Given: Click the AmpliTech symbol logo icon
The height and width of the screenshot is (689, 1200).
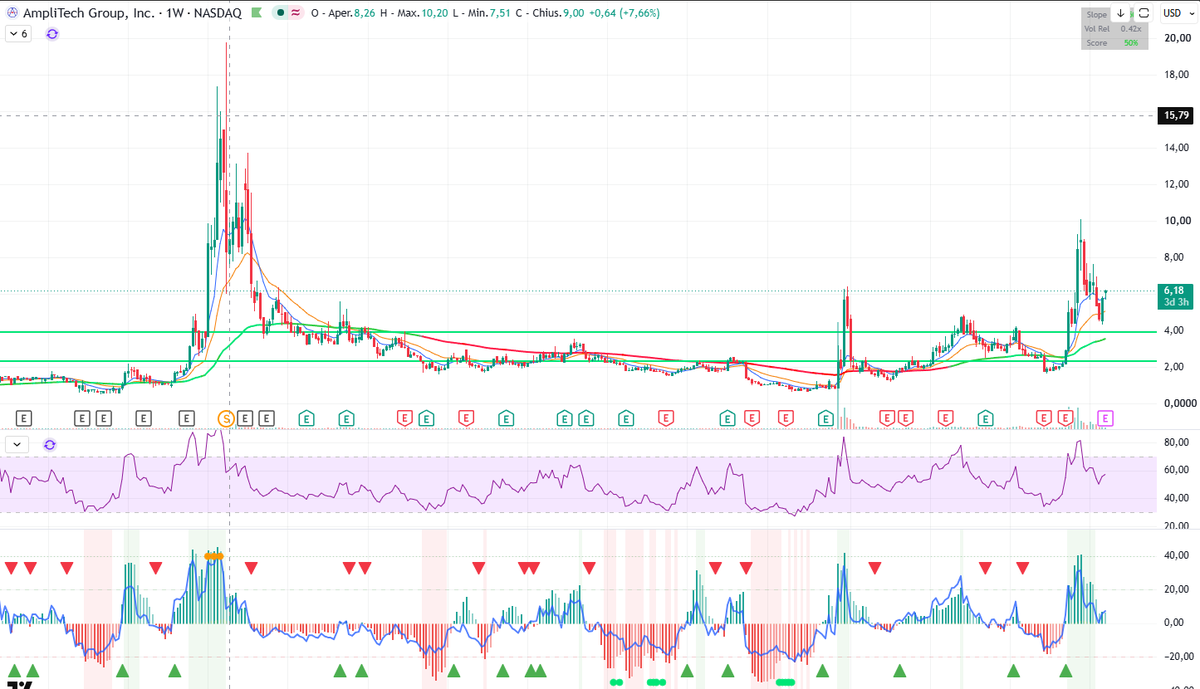Looking at the screenshot, I should pos(11,13).
